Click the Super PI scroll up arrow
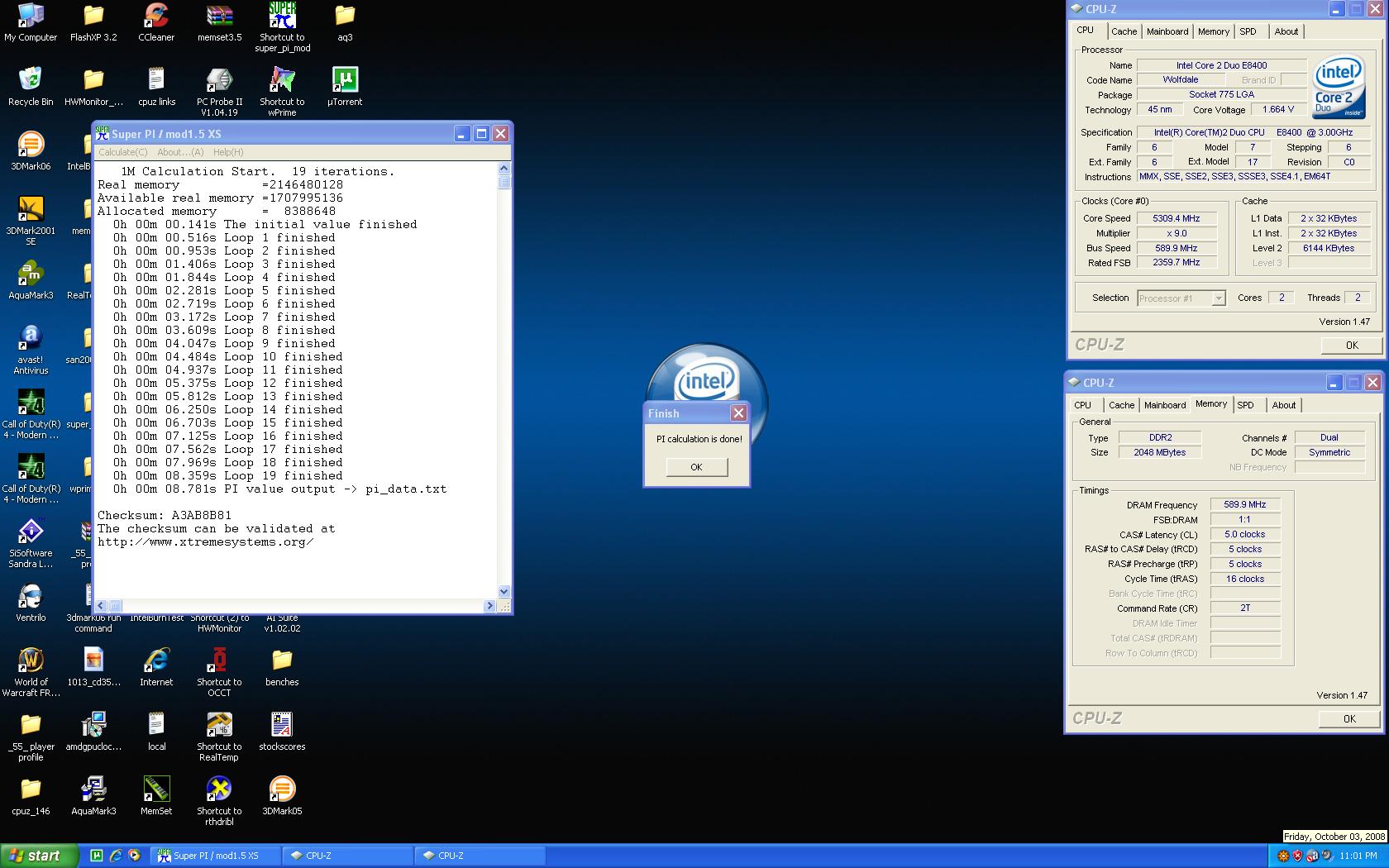The image size is (1389, 868). pyautogui.click(x=504, y=168)
